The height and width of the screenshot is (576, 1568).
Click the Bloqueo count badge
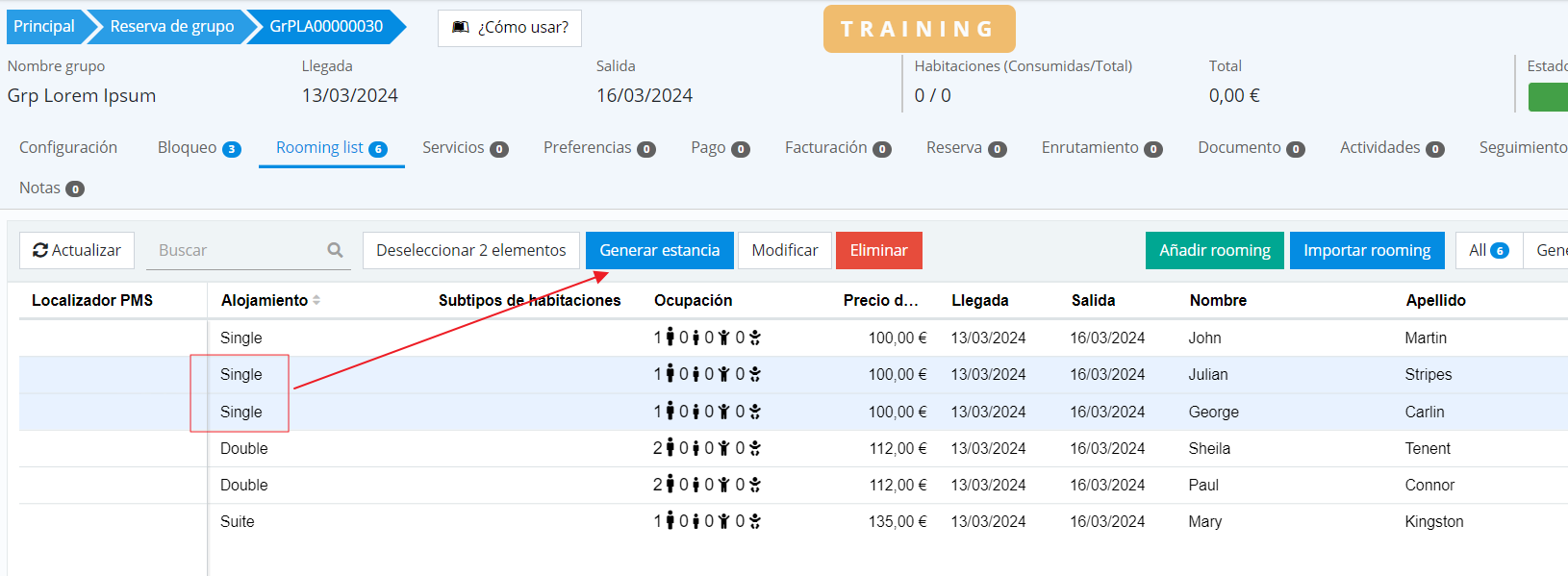coord(232,149)
